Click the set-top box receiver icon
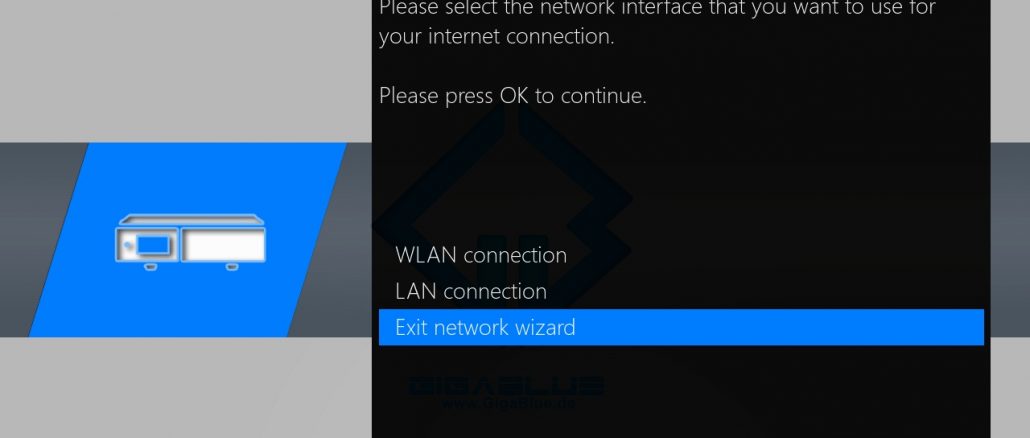 pyautogui.click(x=190, y=242)
